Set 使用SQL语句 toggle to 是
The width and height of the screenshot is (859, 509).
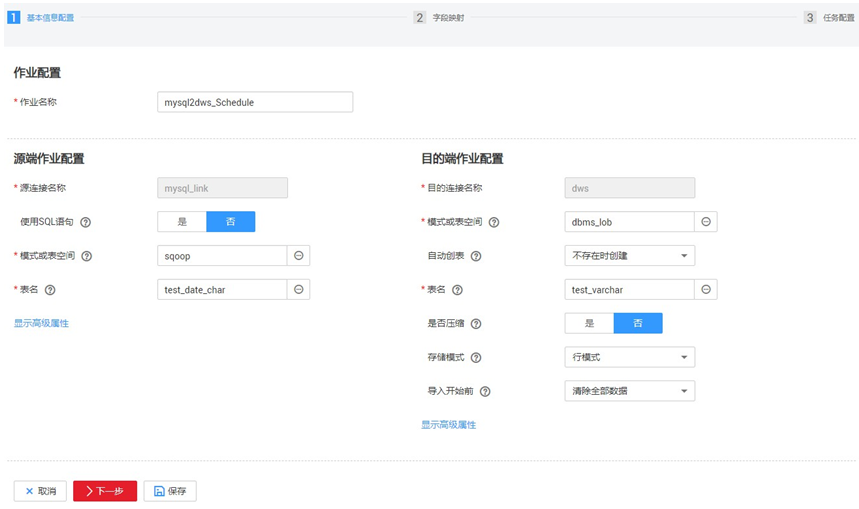182,222
